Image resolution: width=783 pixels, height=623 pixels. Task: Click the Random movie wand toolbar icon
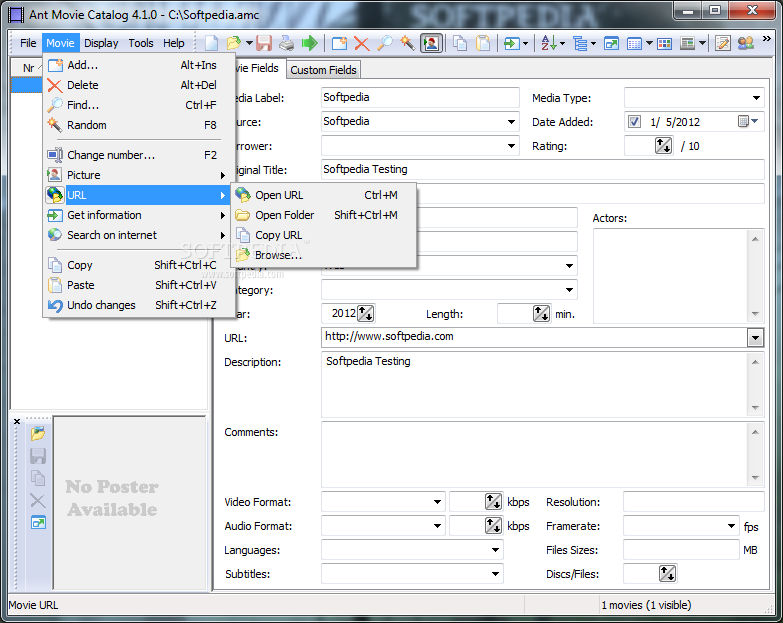point(407,43)
